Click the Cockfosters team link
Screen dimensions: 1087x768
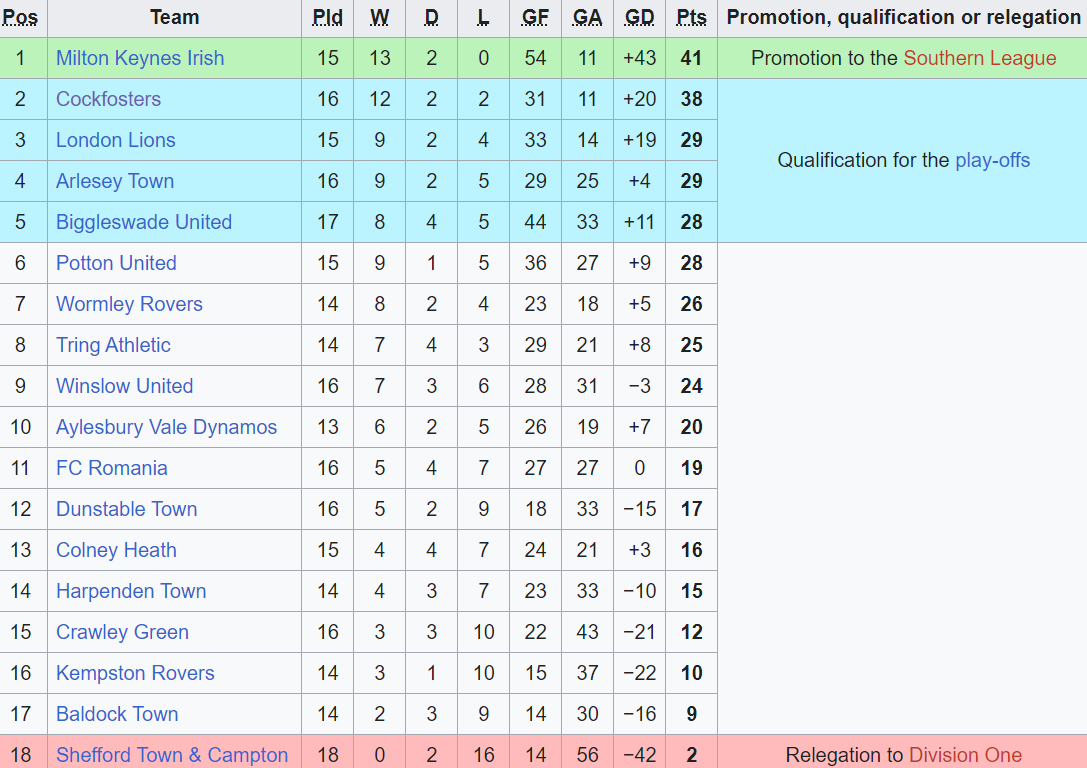click(x=108, y=99)
